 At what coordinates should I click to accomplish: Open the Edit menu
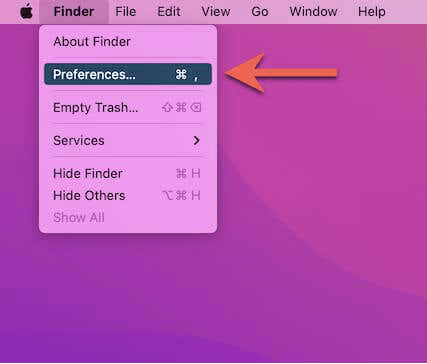click(169, 12)
